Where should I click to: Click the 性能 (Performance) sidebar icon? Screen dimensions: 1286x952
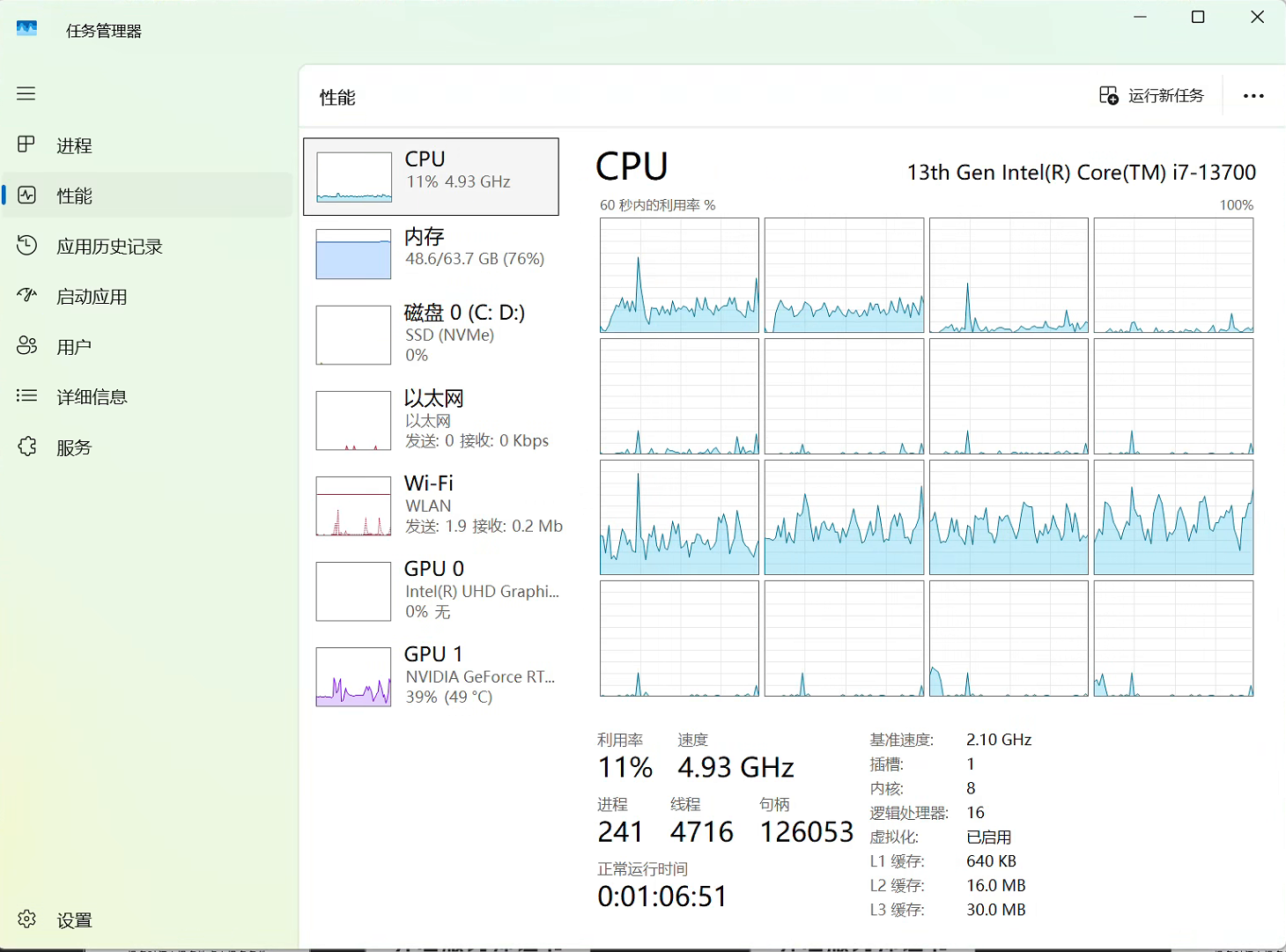27,195
